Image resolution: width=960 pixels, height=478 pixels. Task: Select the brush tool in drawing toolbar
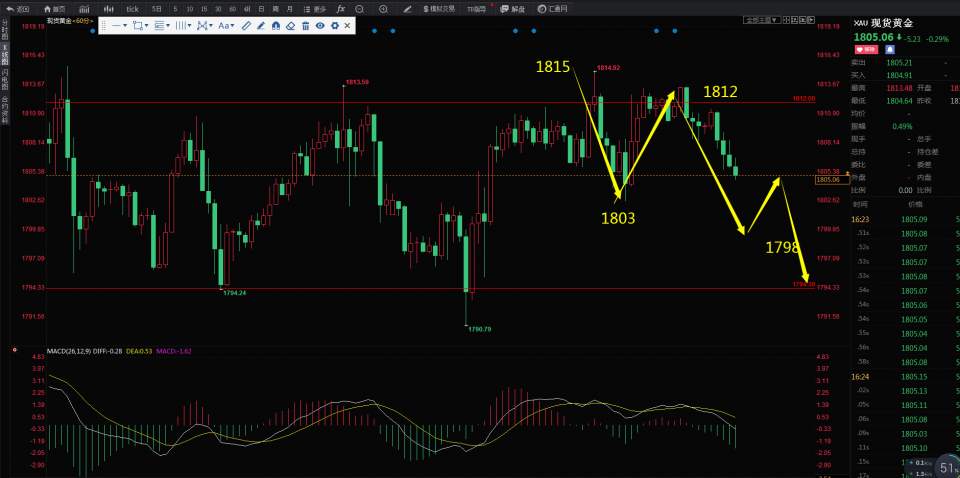point(261,26)
